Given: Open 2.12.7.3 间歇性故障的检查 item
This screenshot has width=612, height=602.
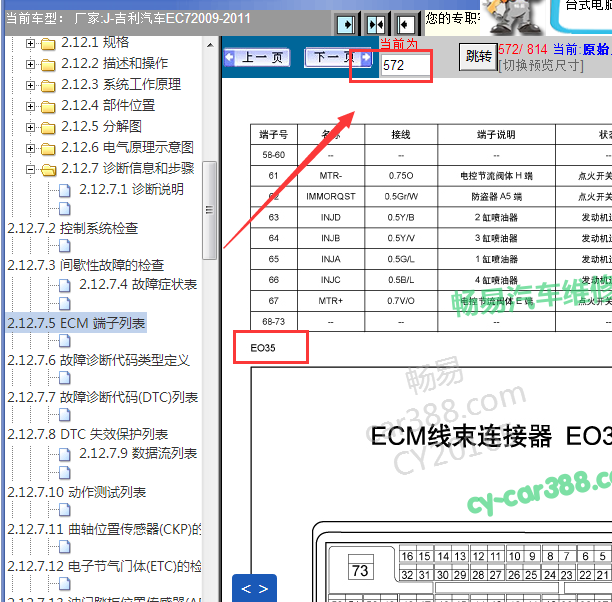Looking at the screenshot, I should pos(85,265).
